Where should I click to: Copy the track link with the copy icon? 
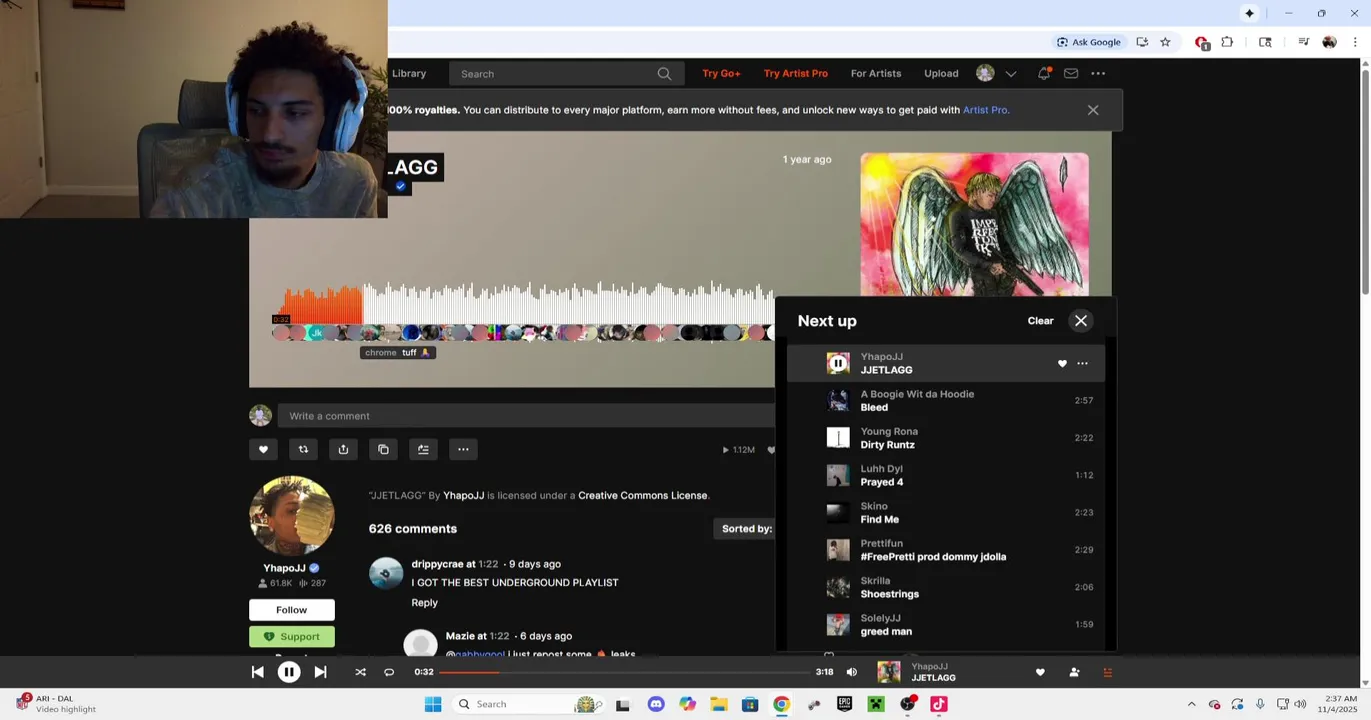coord(383,449)
